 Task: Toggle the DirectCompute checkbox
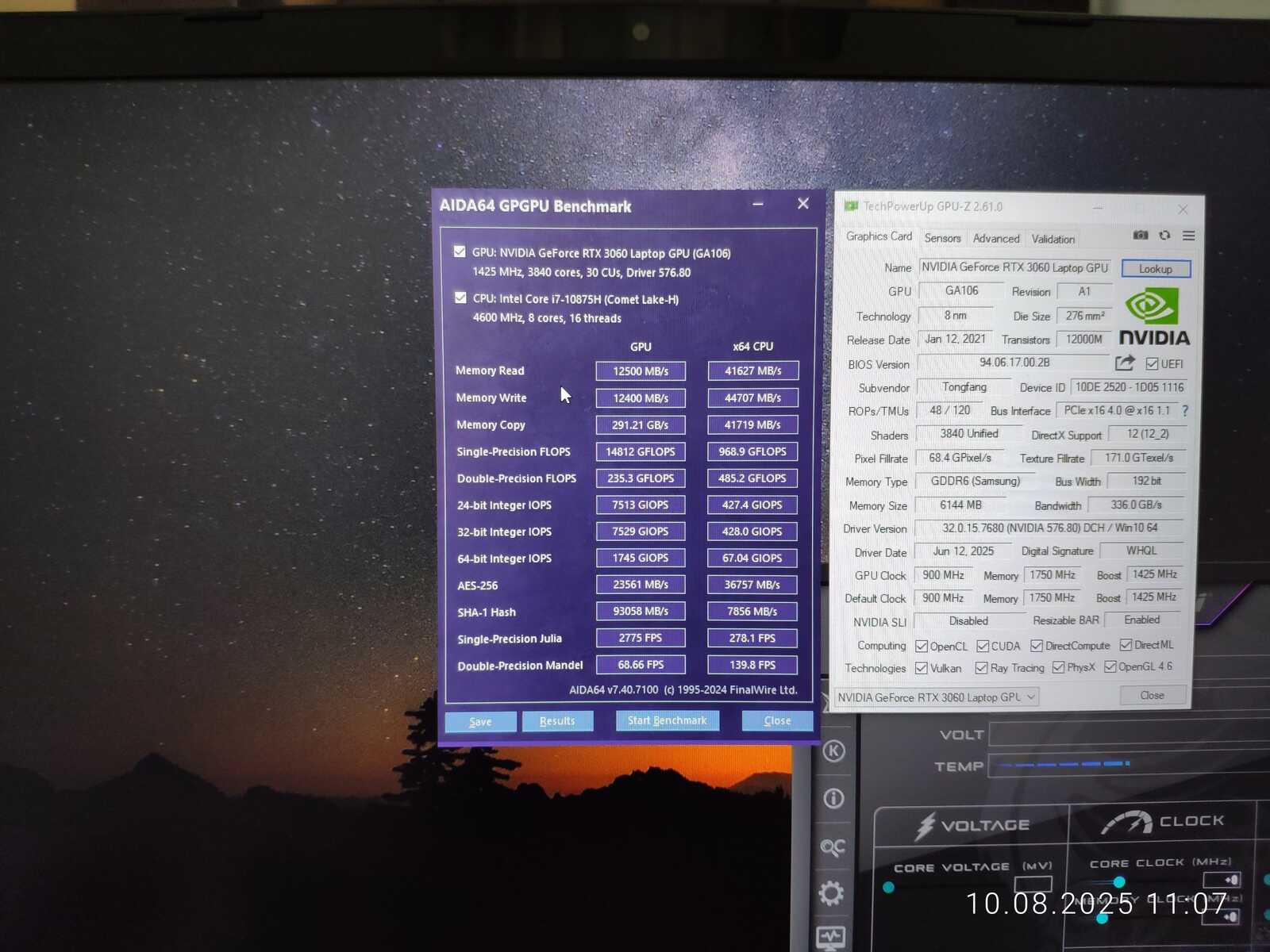coord(1037,646)
